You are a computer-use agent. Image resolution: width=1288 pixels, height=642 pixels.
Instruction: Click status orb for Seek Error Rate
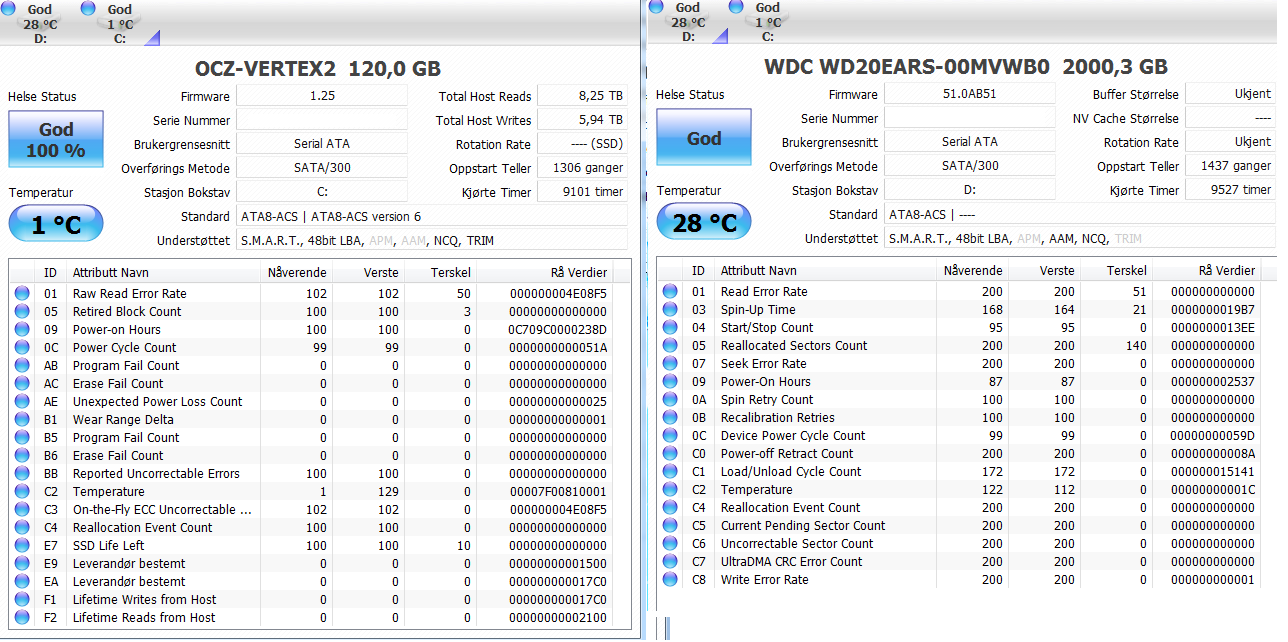(x=670, y=364)
